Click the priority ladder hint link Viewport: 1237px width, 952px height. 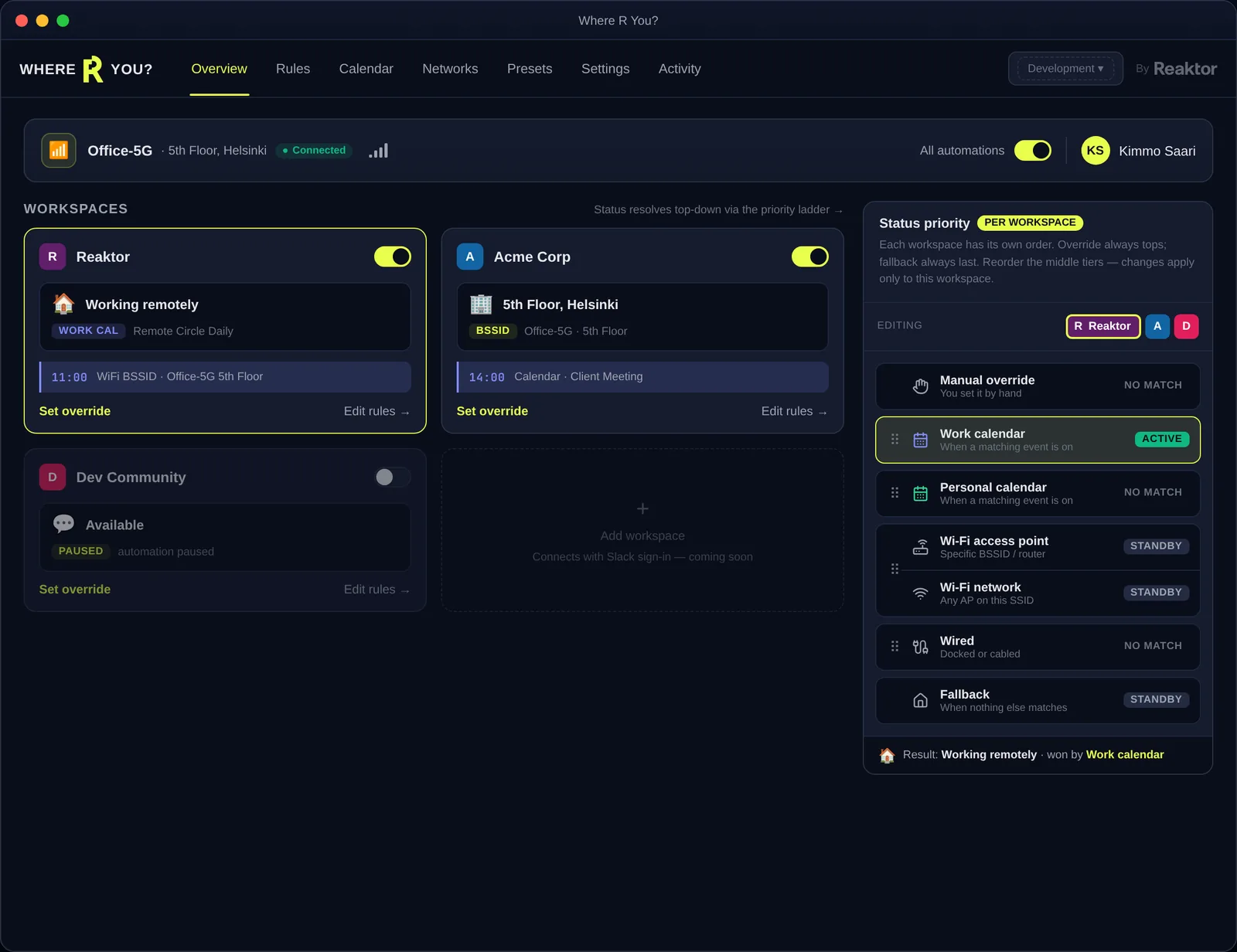click(x=718, y=209)
